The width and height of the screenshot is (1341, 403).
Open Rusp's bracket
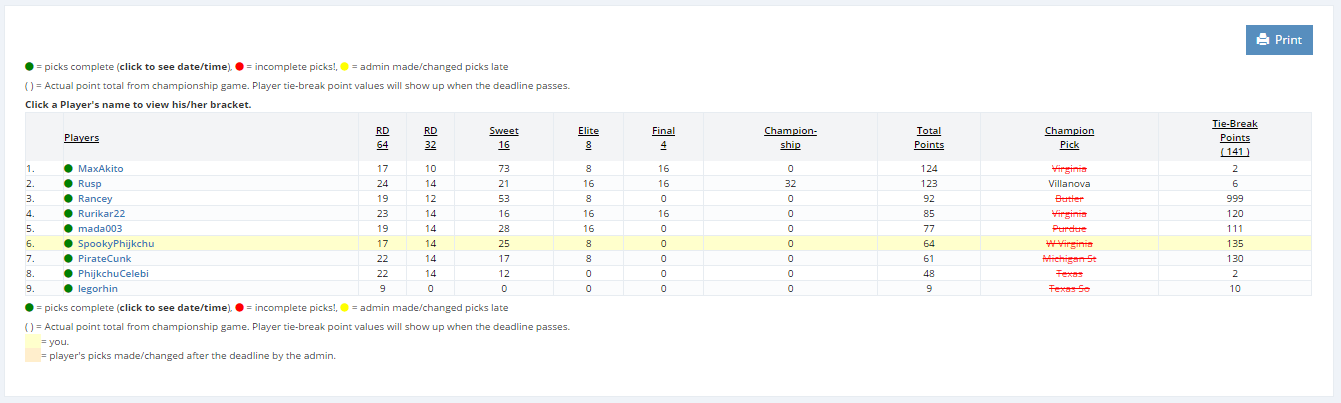coord(89,184)
